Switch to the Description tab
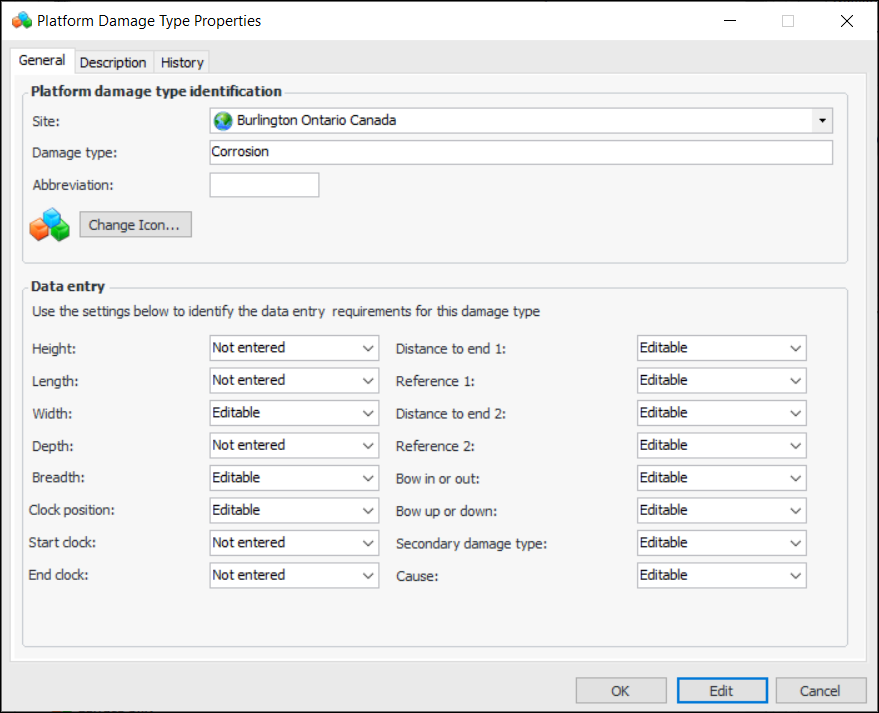 tap(113, 62)
